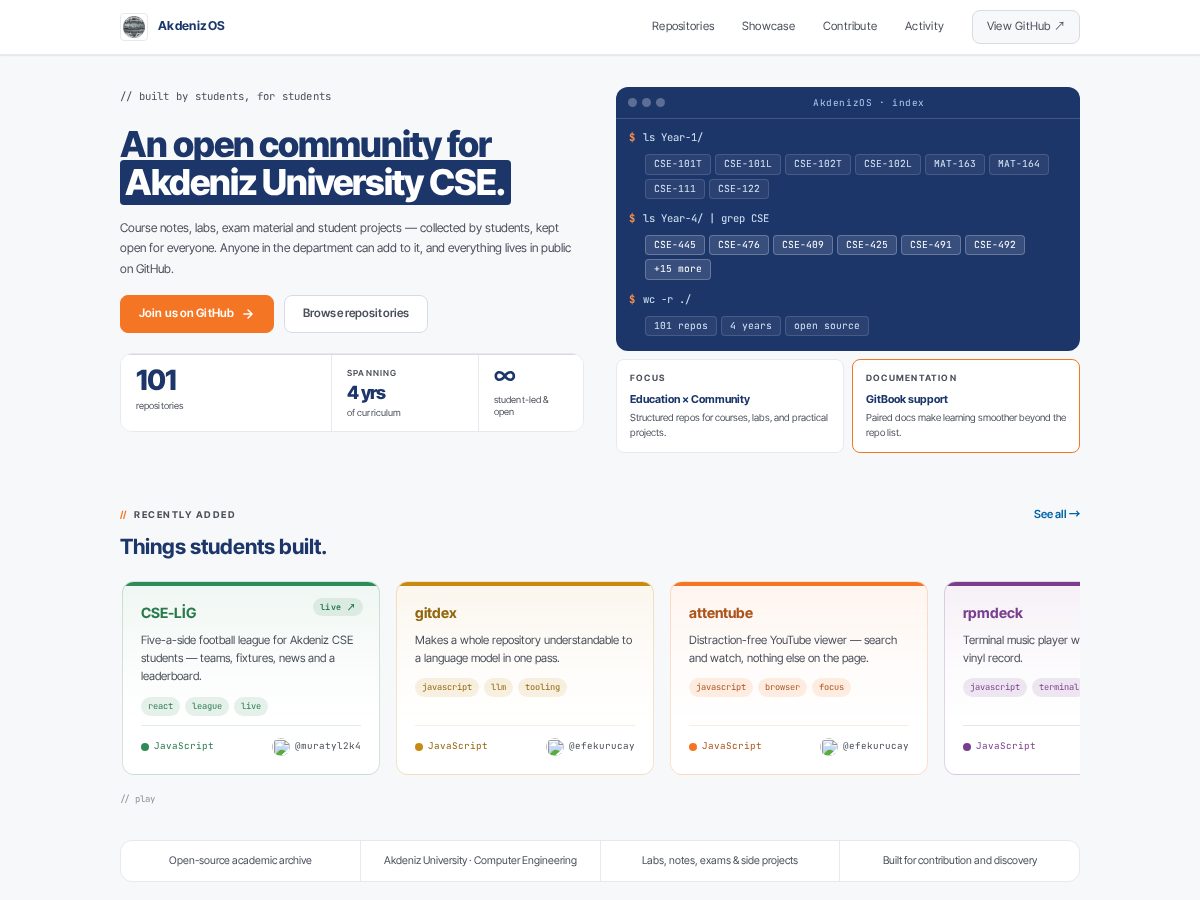Open Repositories nav item
1200x900 pixels.
pyautogui.click(x=683, y=26)
